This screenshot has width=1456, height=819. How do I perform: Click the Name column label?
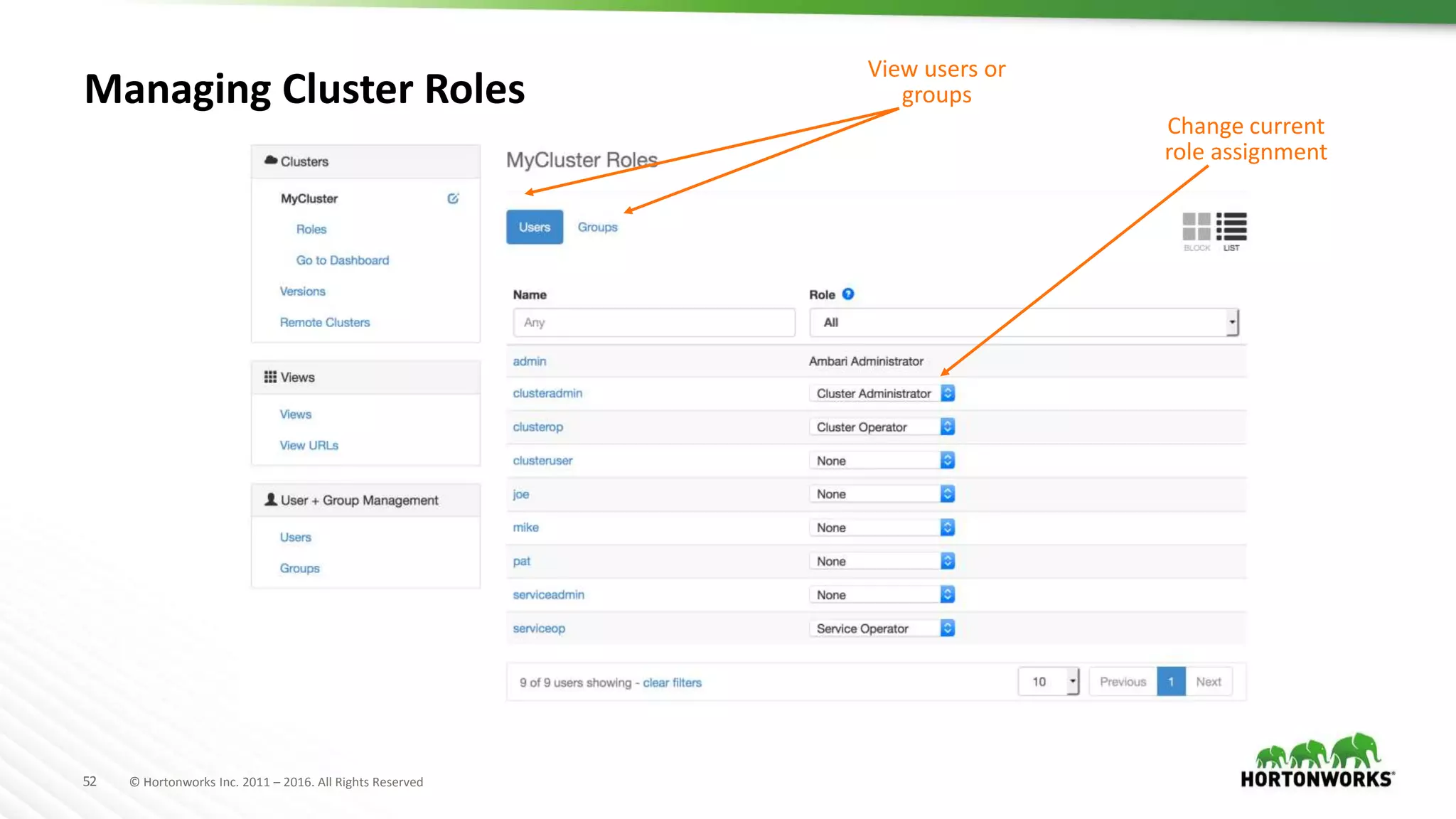(530, 294)
